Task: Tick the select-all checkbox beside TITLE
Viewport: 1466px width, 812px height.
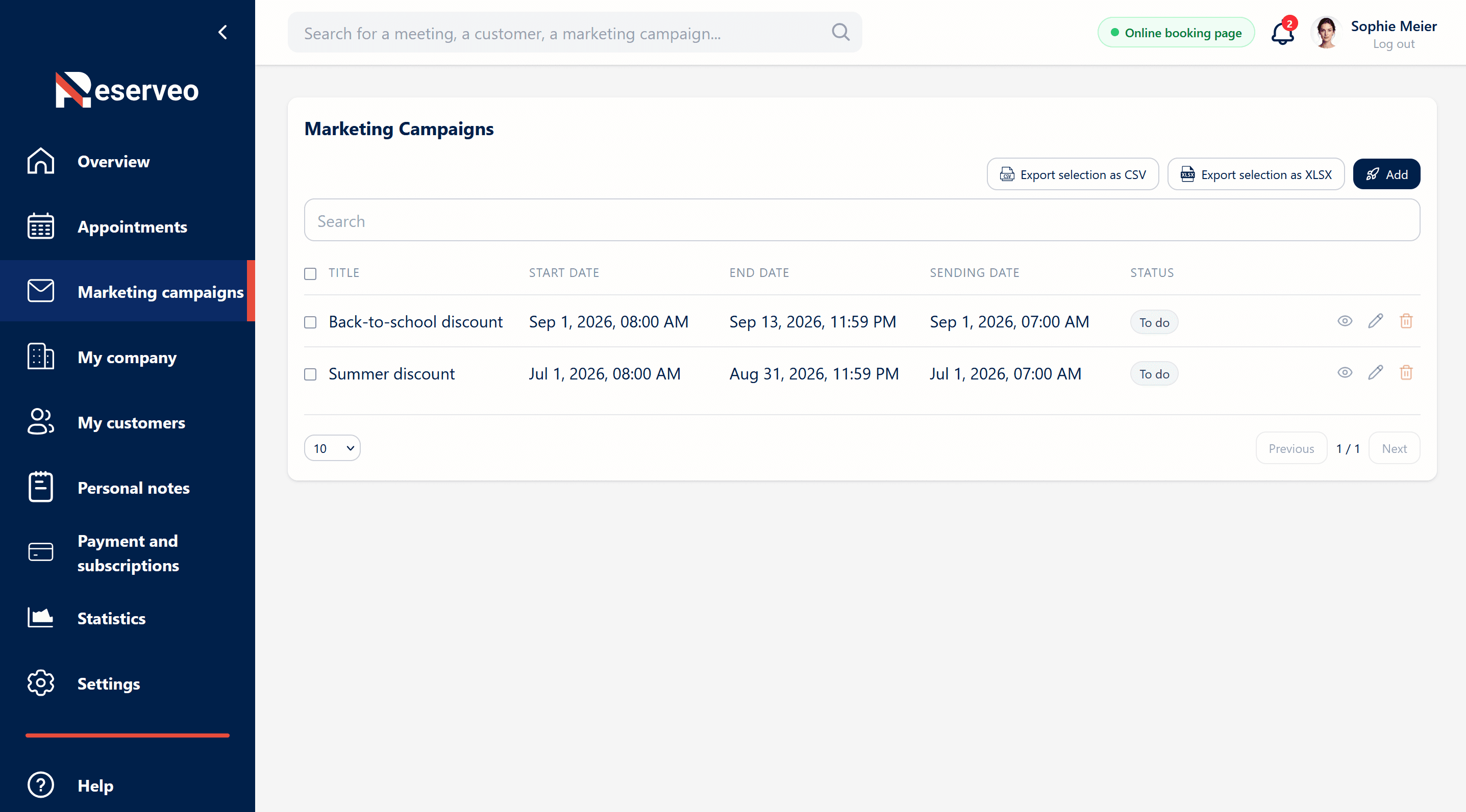Action: (x=310, y=274)
